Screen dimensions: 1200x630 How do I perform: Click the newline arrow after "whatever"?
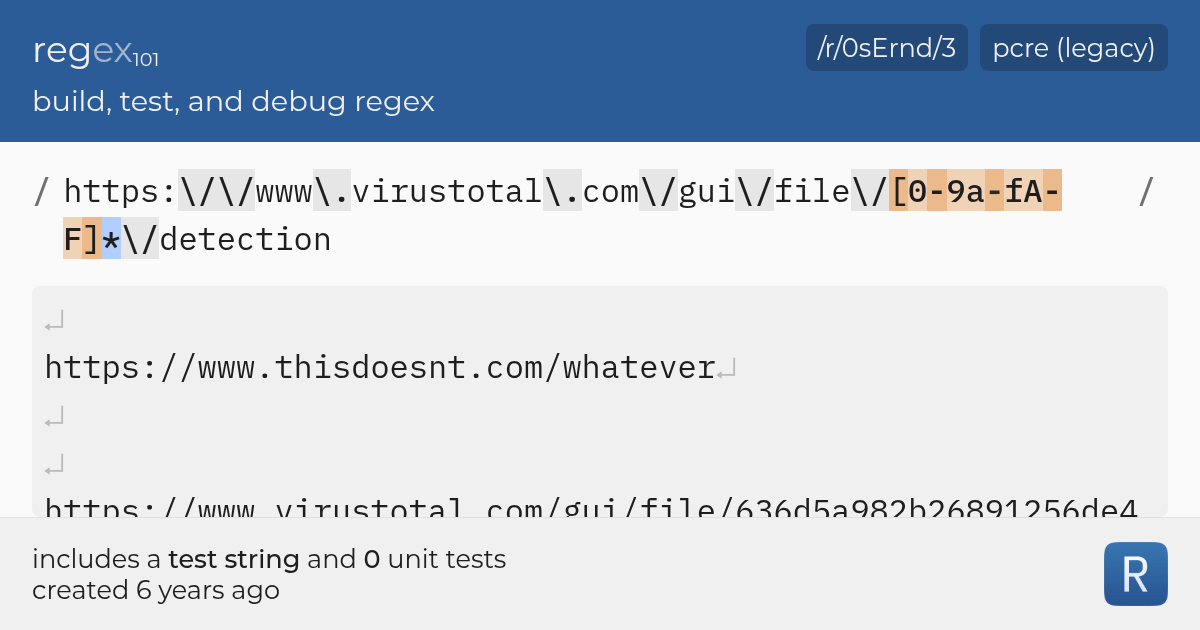pyautogui.click(x=729, y=368)
